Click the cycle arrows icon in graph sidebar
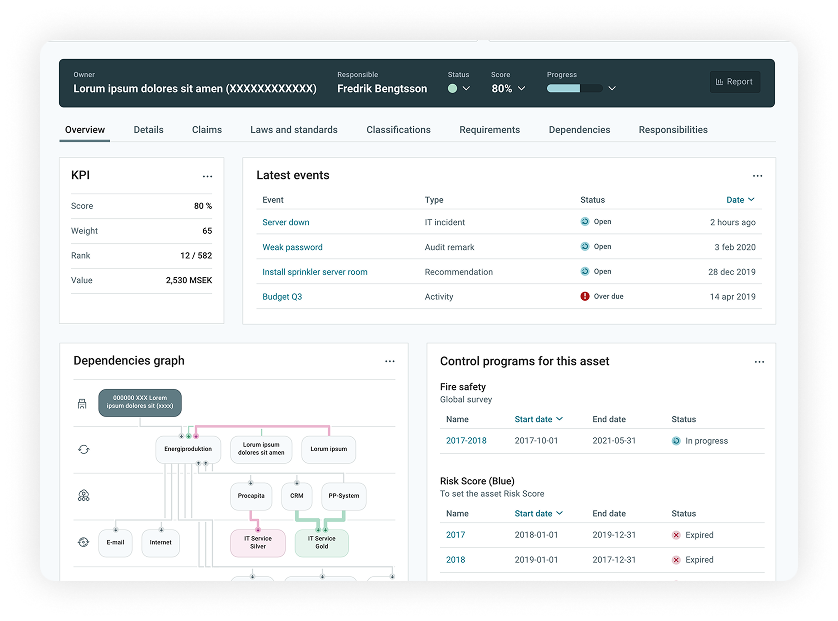Image resolution: width=838 pixels, height=621 pixels. 84,449
